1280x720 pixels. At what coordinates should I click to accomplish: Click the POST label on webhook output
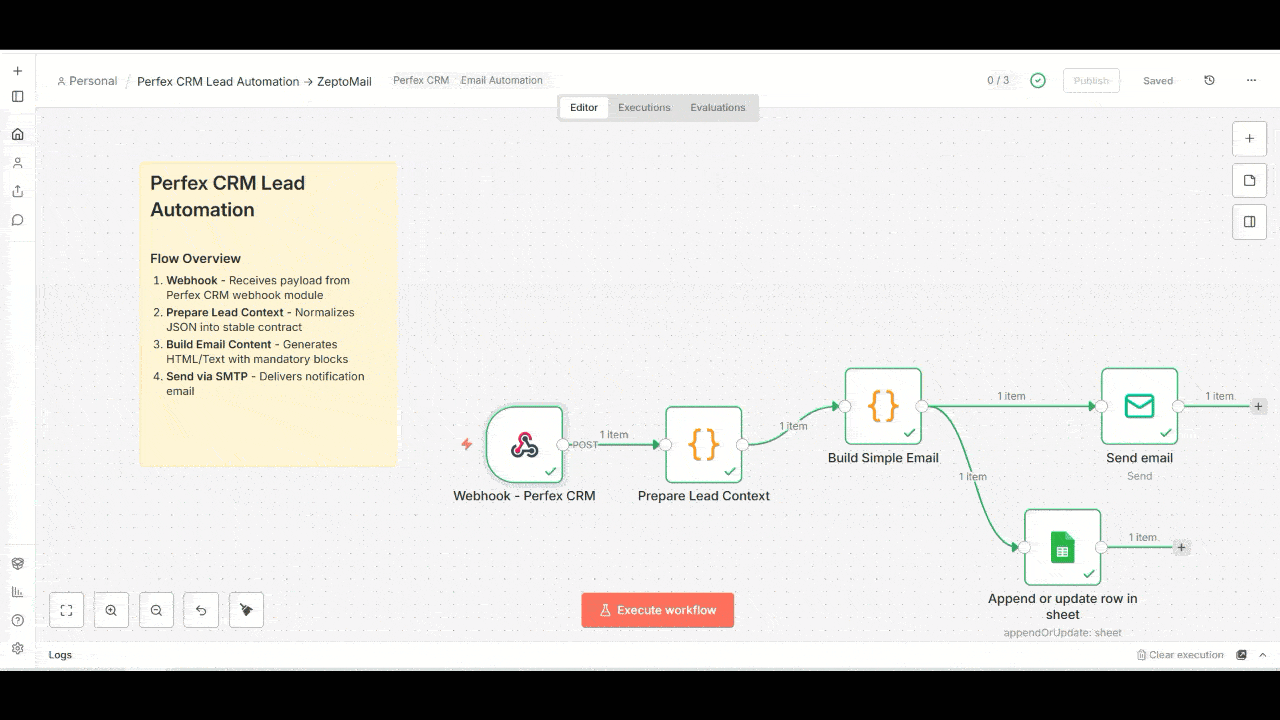(x=585, y=445)
